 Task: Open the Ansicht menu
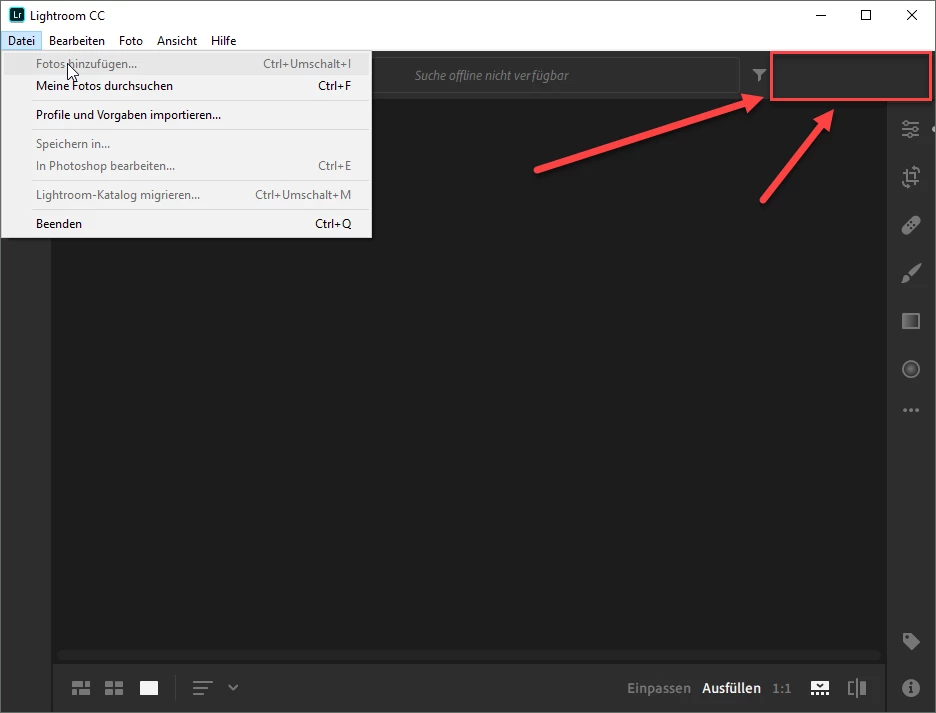pyautogui.click(x=177, y=41)
